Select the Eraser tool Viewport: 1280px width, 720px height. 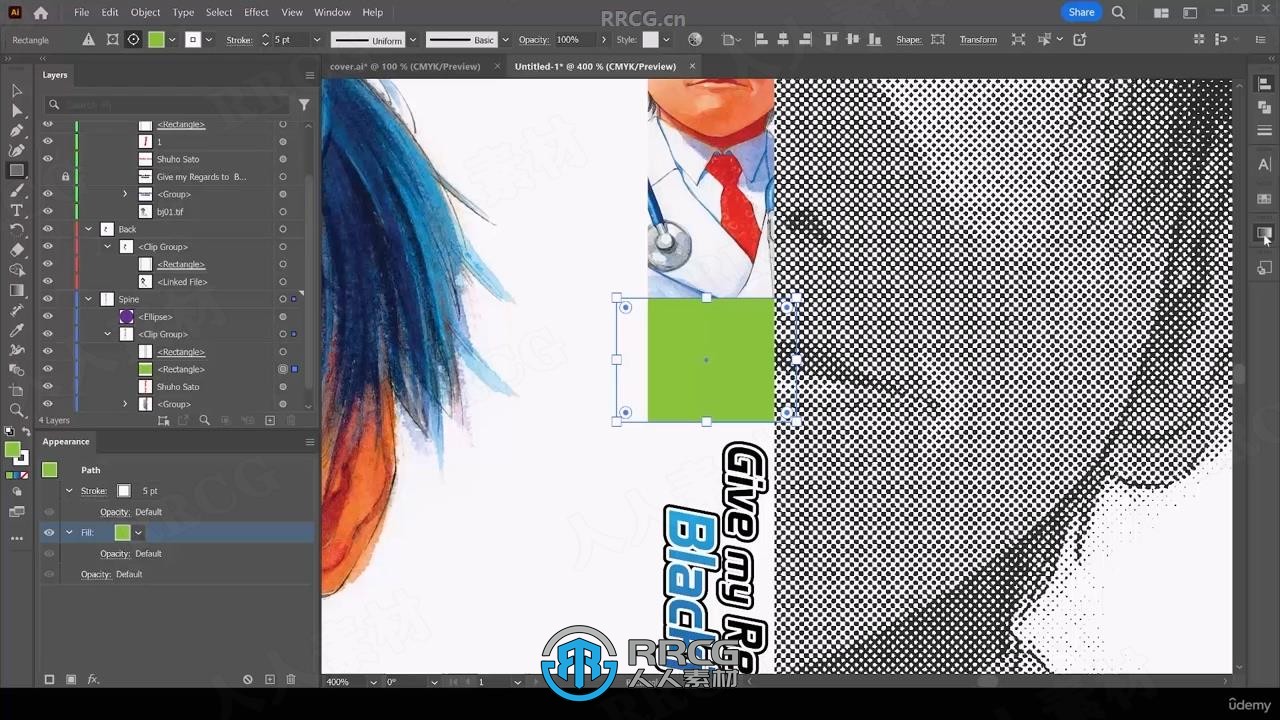(x=17, y=251)
